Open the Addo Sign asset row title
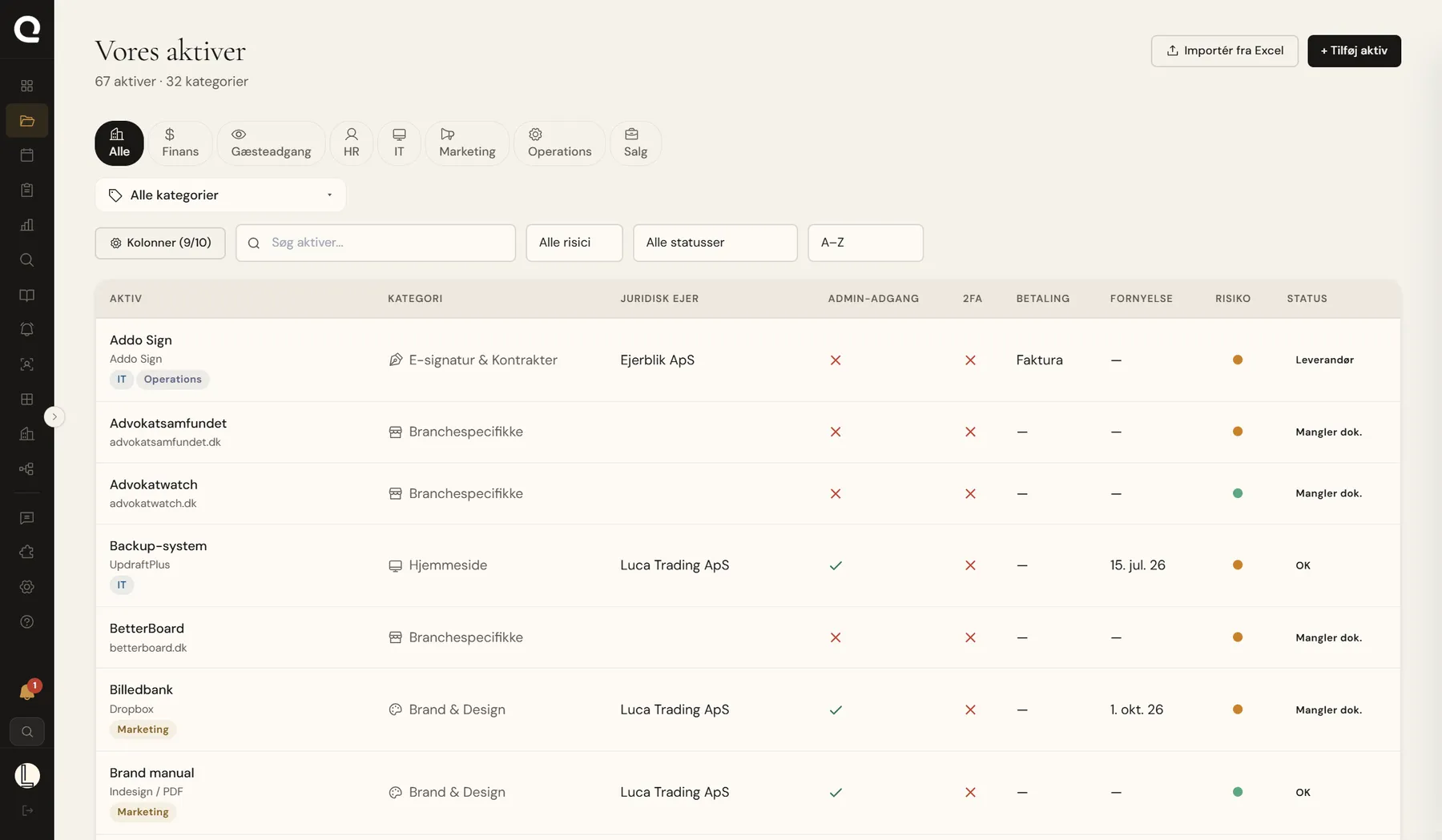The image size is (1442, 840). [x=141, y=340]
